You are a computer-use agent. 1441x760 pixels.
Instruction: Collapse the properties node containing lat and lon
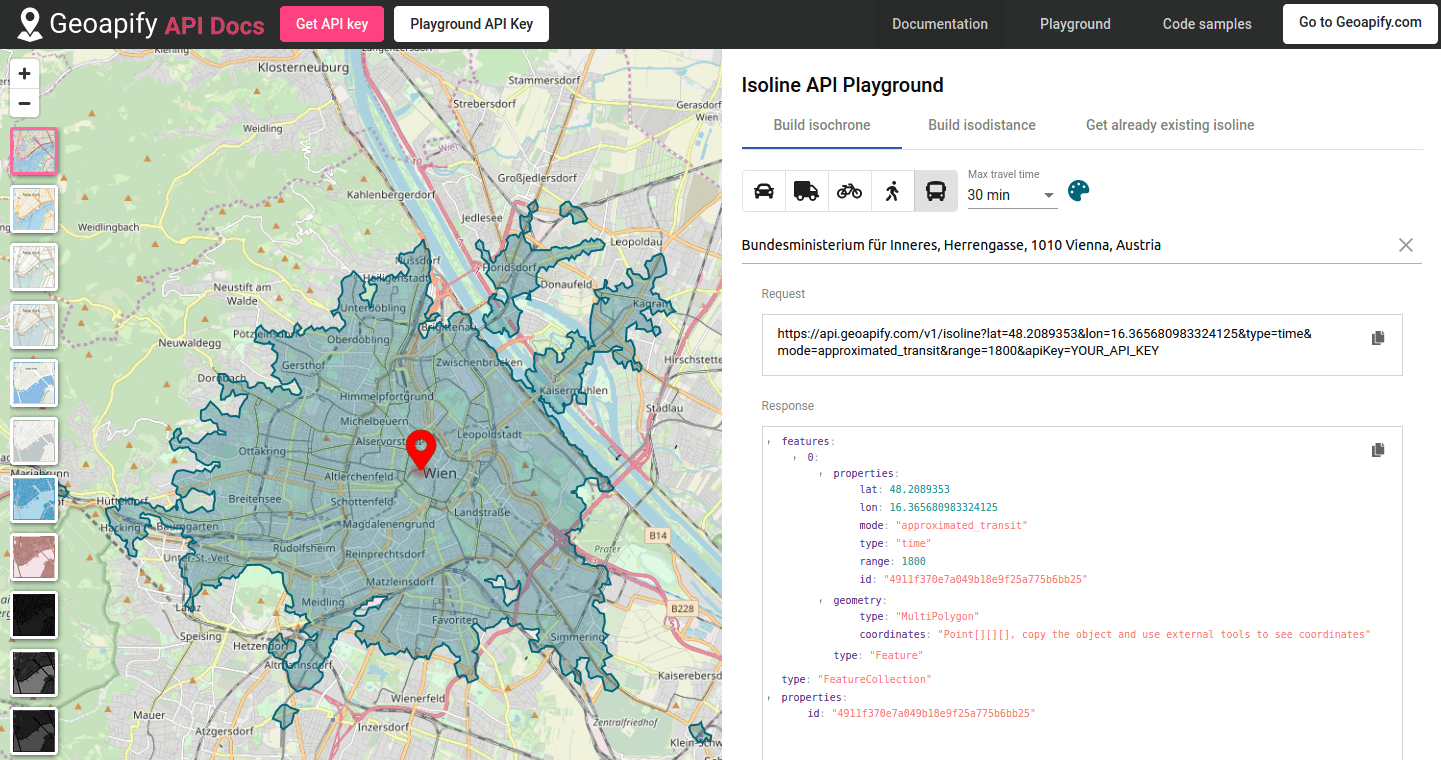[821, 473]
